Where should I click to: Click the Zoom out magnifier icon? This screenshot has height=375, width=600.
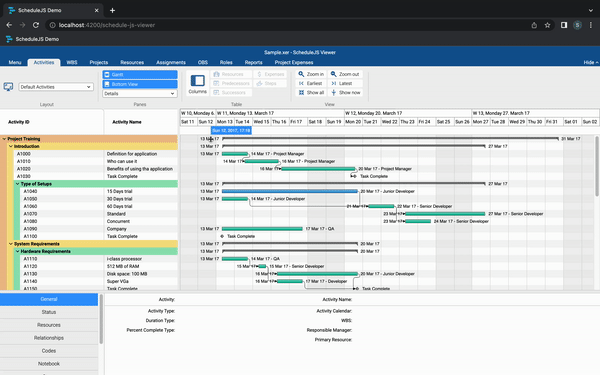click(333, 74)
